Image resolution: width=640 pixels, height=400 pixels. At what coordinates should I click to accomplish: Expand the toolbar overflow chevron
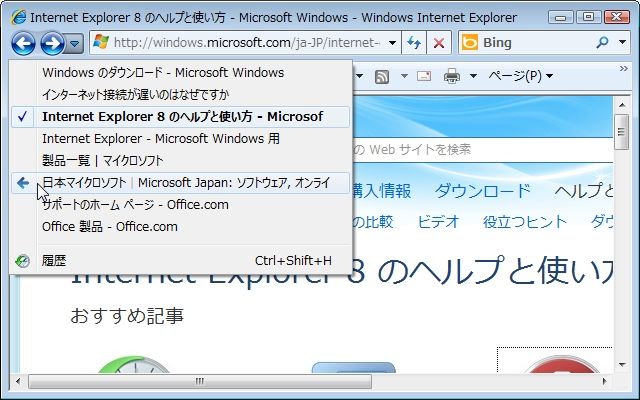624,69
